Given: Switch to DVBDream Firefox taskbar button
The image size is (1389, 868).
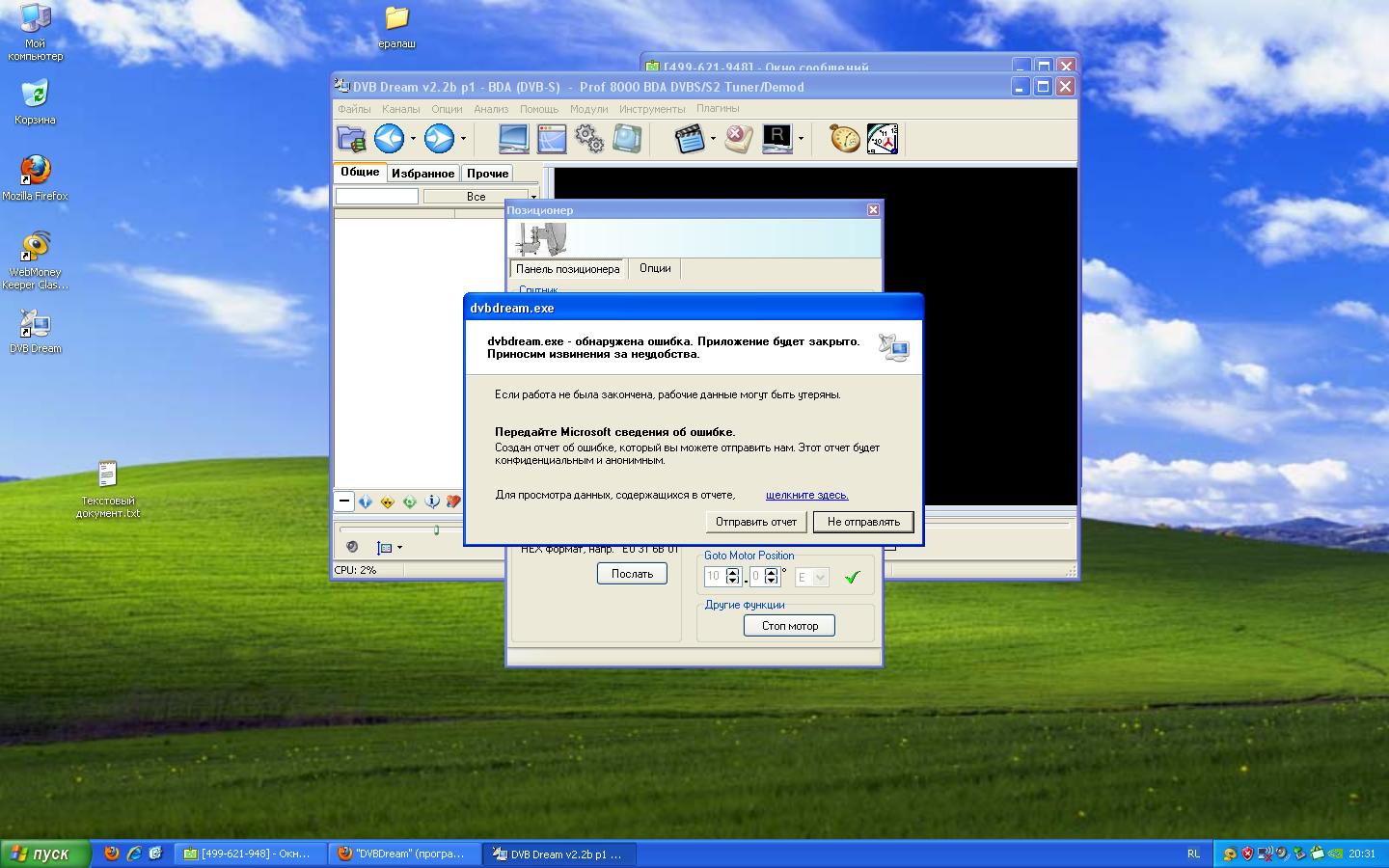Looking at the screenshot, I should coord(405,854).
